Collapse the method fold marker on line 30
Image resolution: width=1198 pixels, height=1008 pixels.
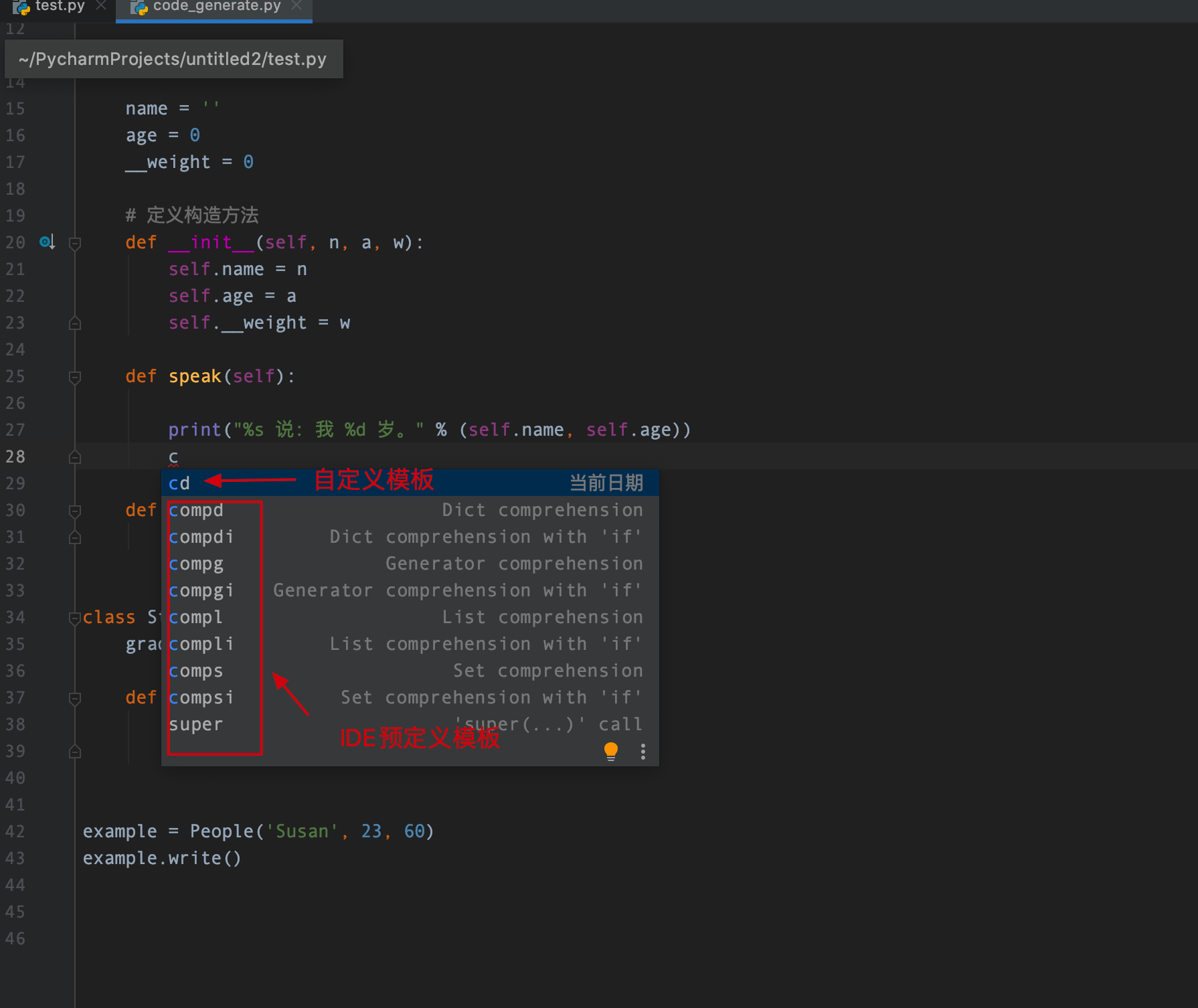75,511
